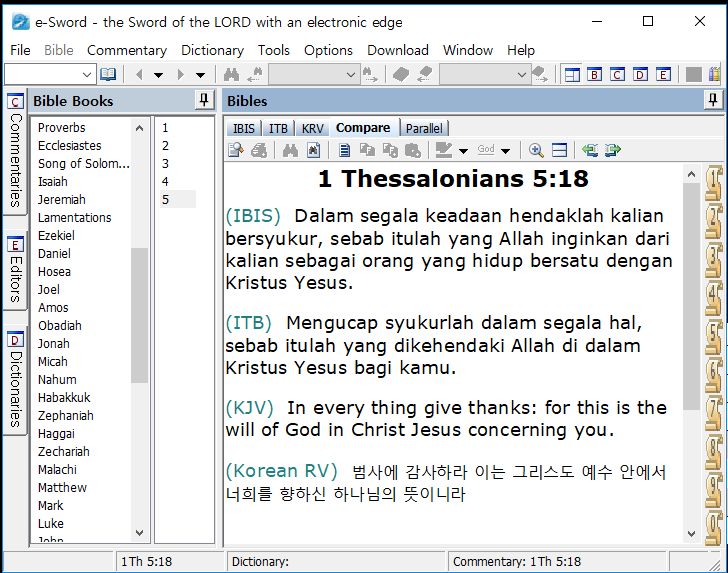This screenshot has height=573, width=728.
Task: Expand the back navigation history dropdown arrow
Action: [x=158, y=74]
